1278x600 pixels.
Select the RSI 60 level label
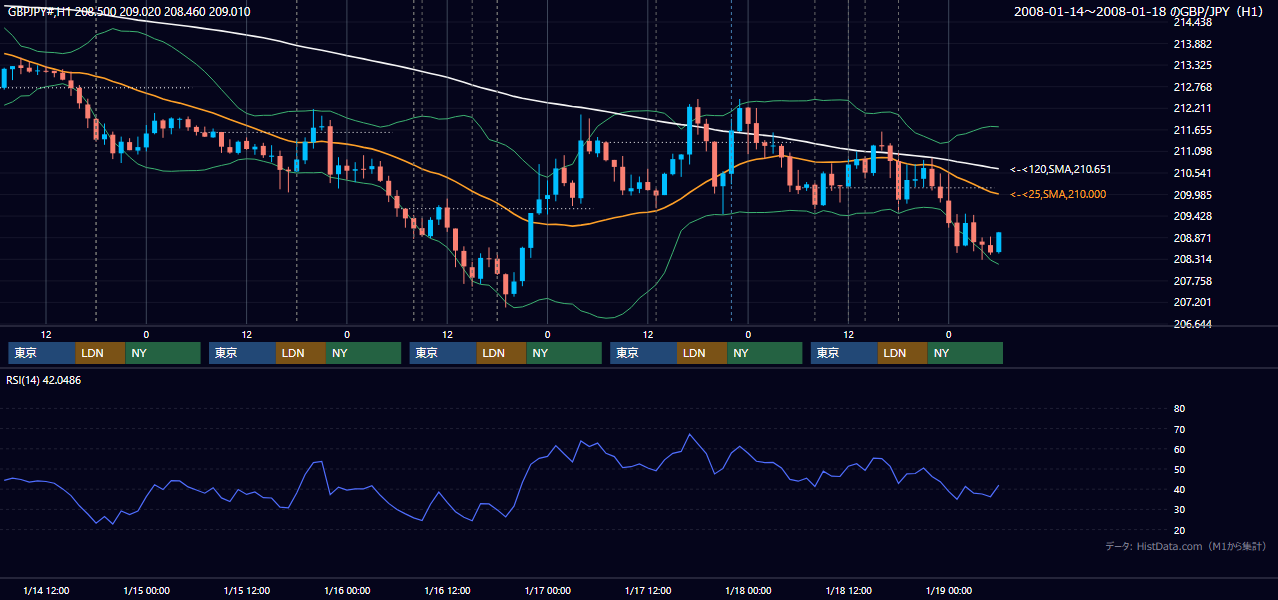click(1179, 449)
